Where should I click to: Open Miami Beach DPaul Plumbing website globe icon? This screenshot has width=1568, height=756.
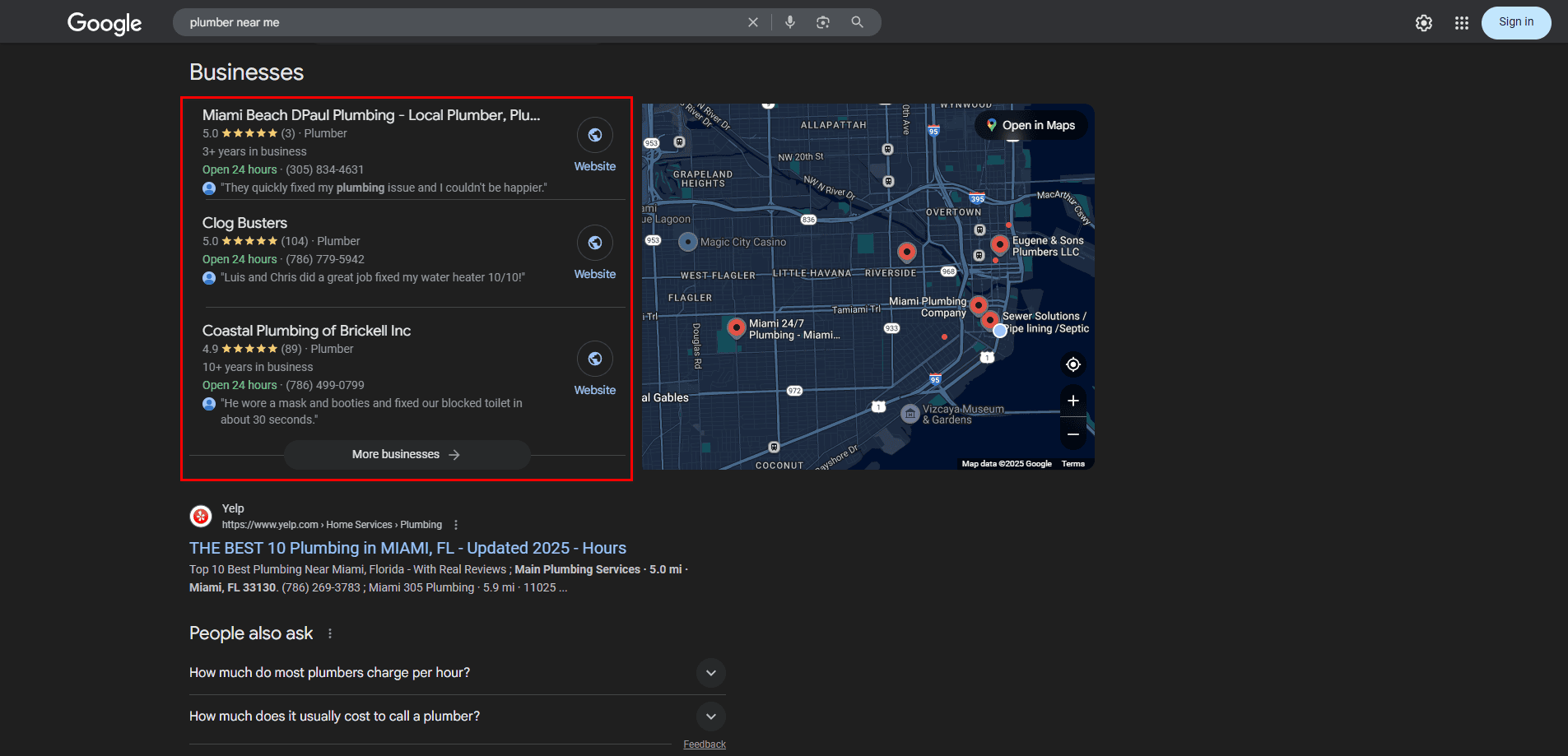pyautogui.click(x=595, y=135)
